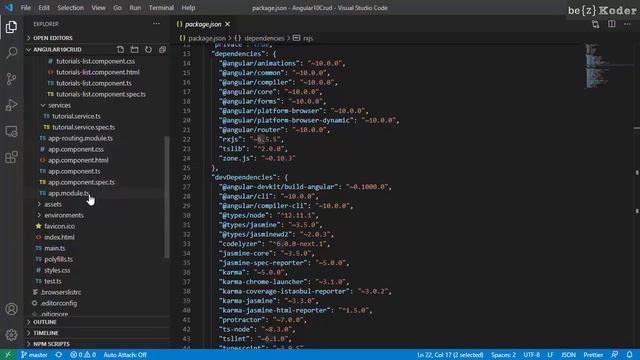Open Explorer more actions ellipsis
This screenshot has width=640, height=360.
point(156,24)
